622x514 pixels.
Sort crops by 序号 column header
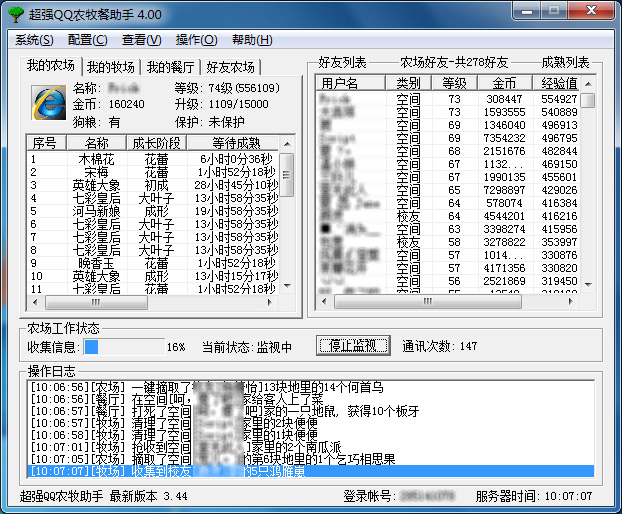click(45, 142)
